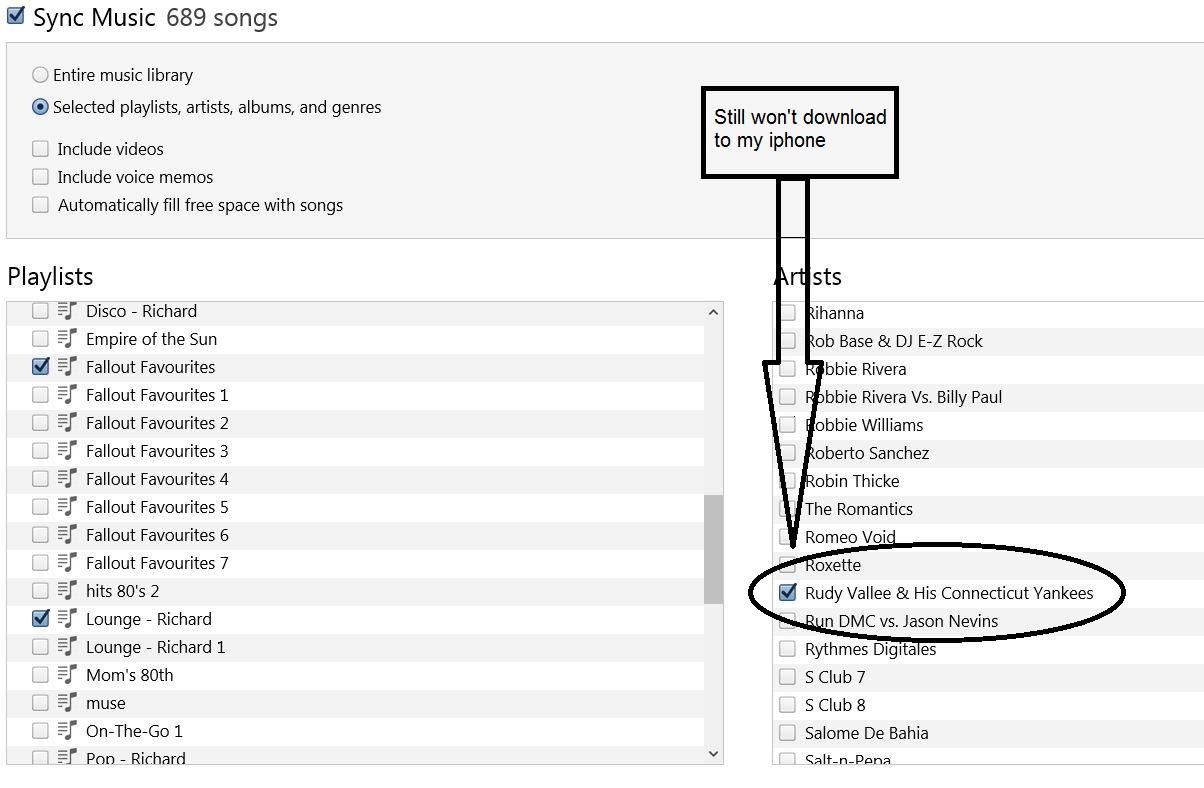This screenshot has width=1204, height=788.
Task: Click playlist icon next to Mom's 80th
Action: click(x=66, y=675)
